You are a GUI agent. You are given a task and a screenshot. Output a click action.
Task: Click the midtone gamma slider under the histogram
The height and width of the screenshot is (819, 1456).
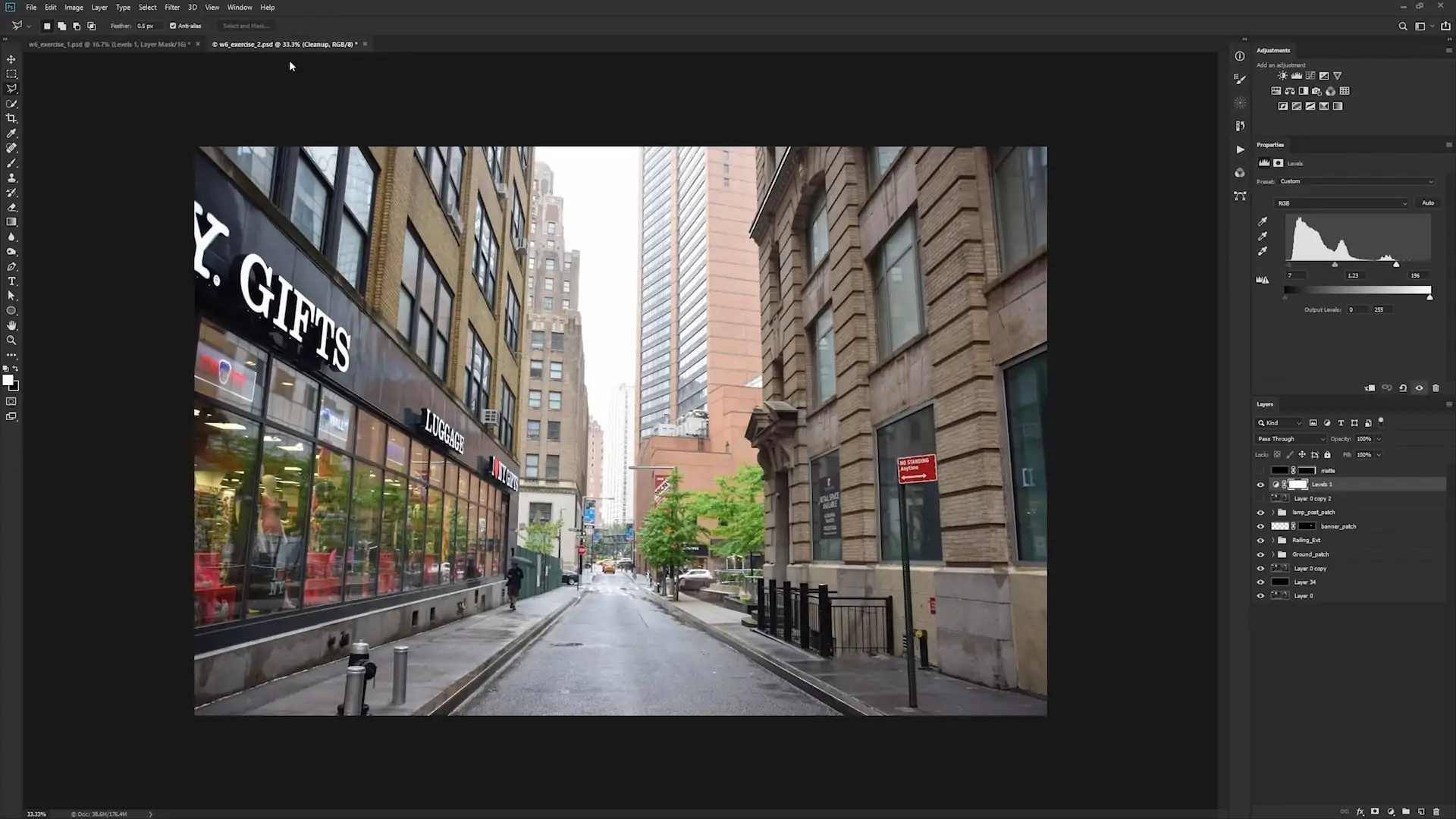(1335, 265)
